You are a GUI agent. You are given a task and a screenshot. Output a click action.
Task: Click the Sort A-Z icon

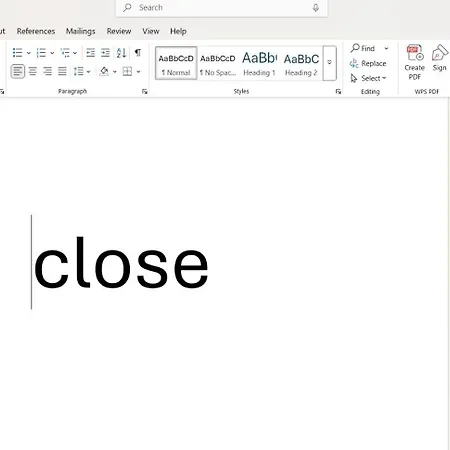tap(121, 53)
